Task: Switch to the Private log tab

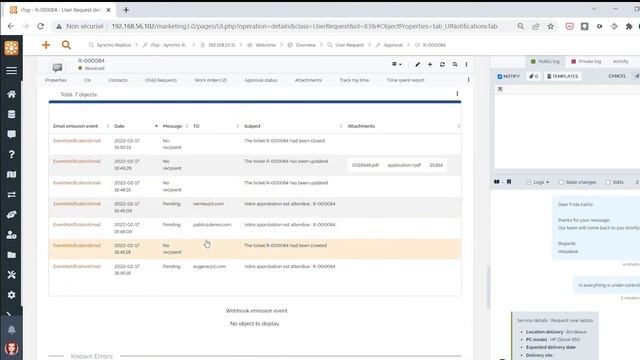Action: click(586, 61)
